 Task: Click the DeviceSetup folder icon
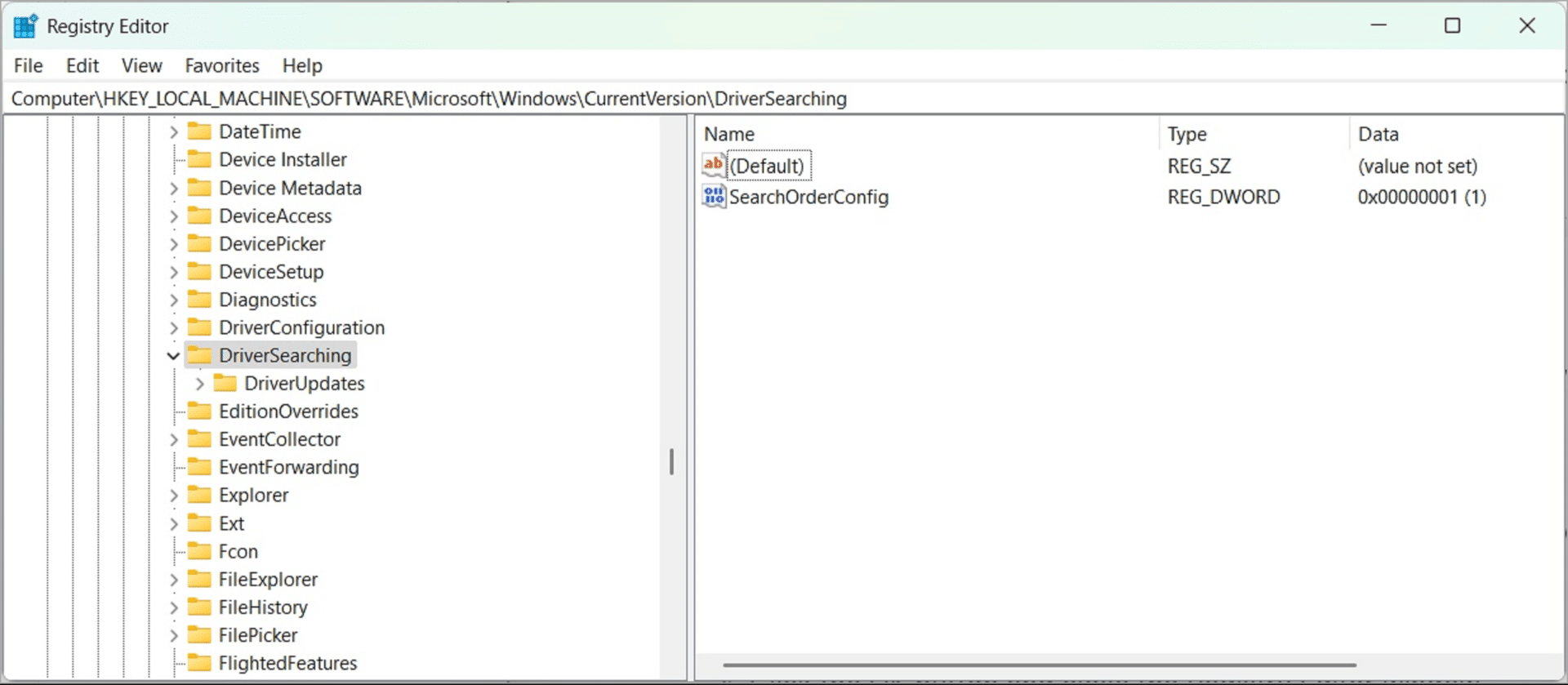[x=199, y=271]
